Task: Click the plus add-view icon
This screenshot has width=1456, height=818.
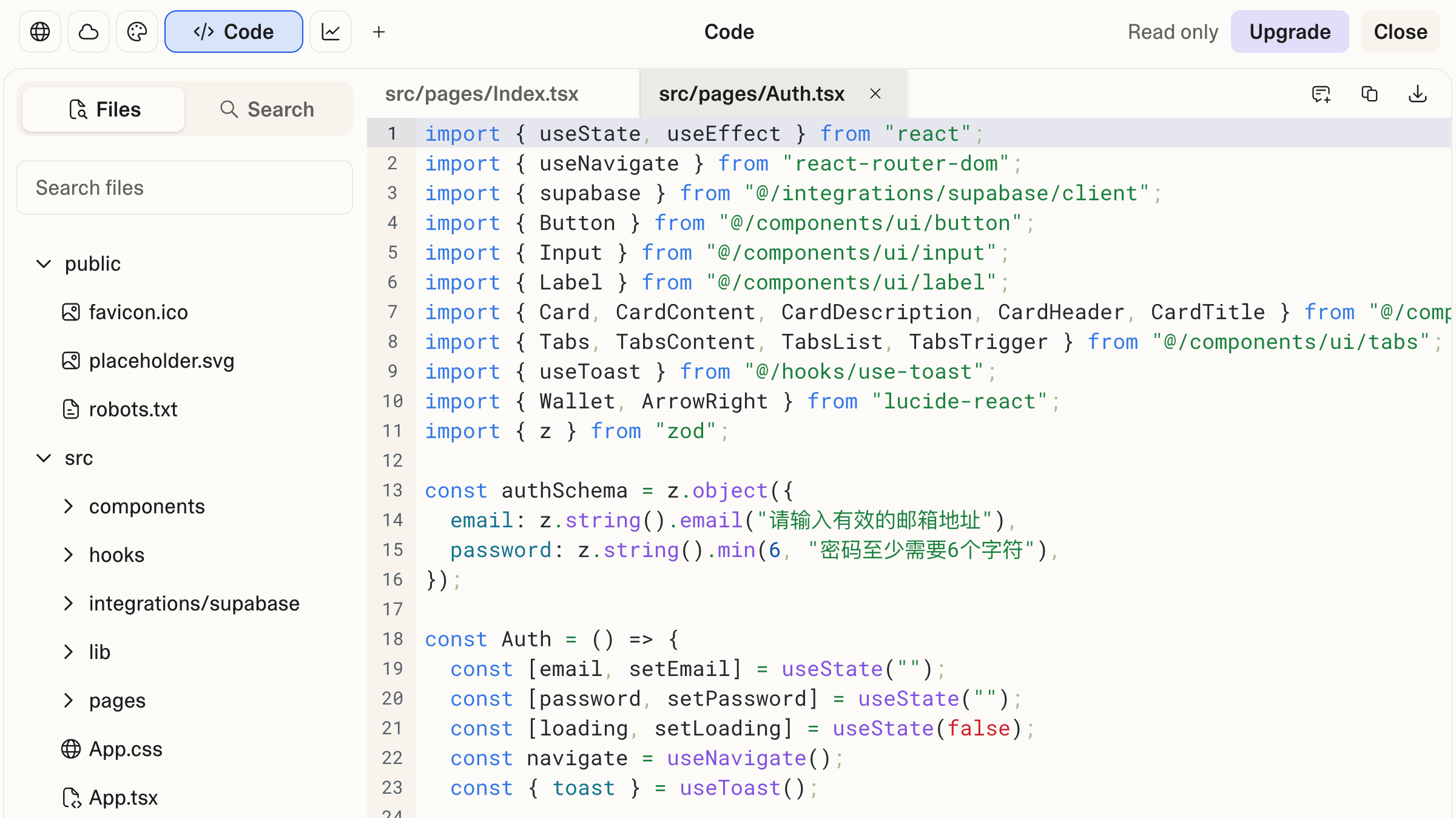Action: click(x=379, y=32)
